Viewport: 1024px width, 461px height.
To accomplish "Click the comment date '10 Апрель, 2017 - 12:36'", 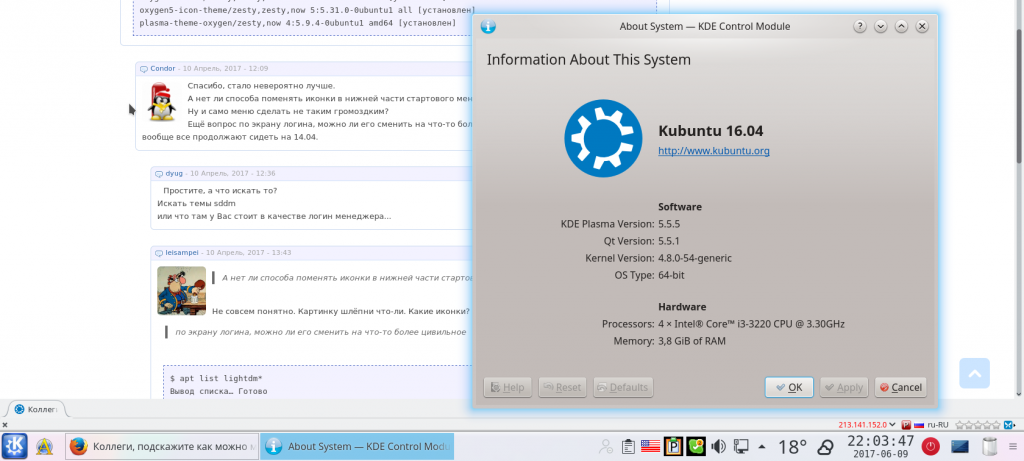I will coord(232,174).
